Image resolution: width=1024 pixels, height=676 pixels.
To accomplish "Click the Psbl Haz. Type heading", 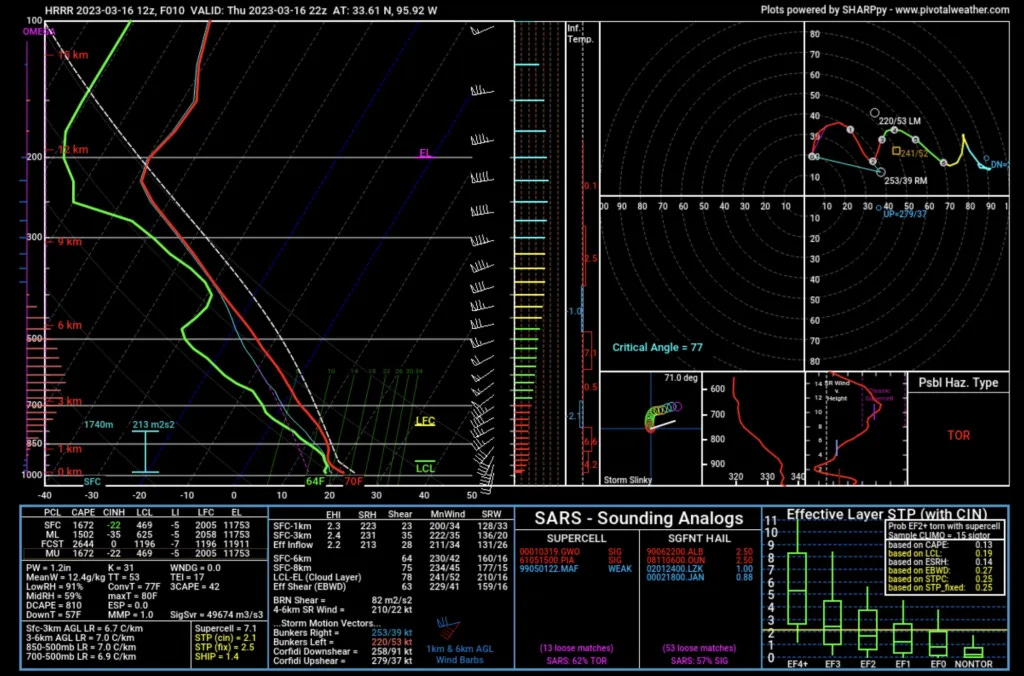I will click(958, 383).
